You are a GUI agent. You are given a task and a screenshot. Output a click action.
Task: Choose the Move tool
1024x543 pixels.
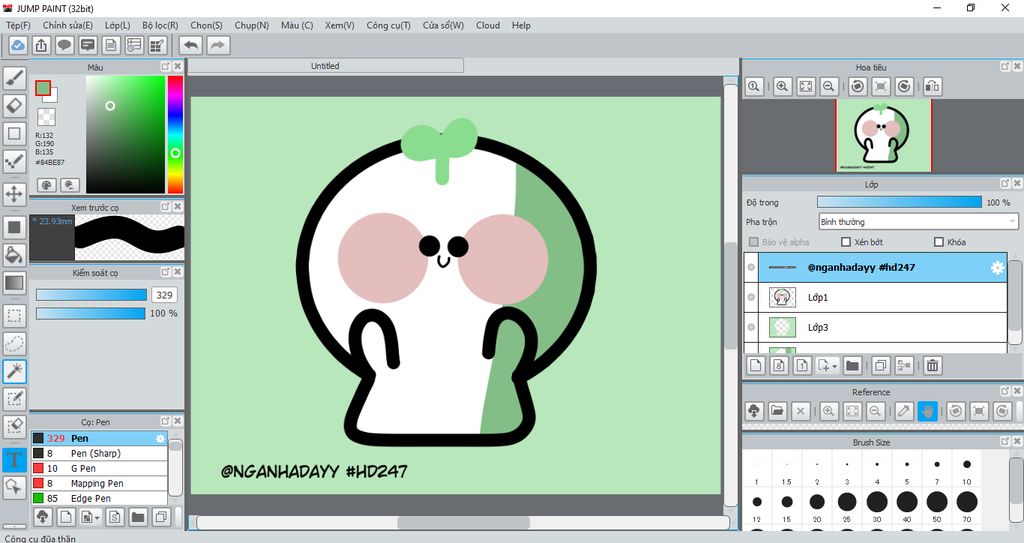click(15, 193)
